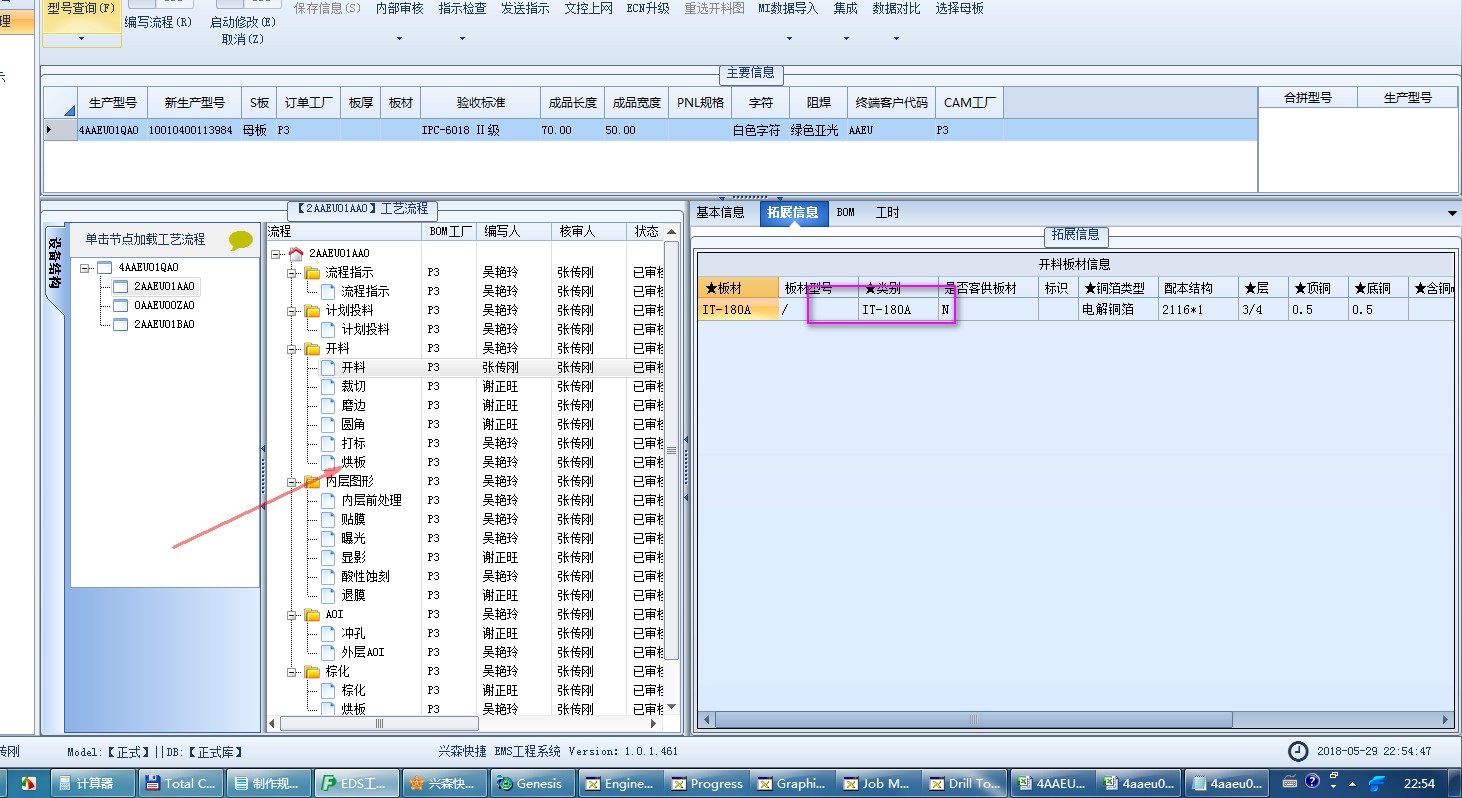Viewport: 1462px width, 798px height.
Task: Click the 流程指示 folder icon
Action: click(312, 273)
